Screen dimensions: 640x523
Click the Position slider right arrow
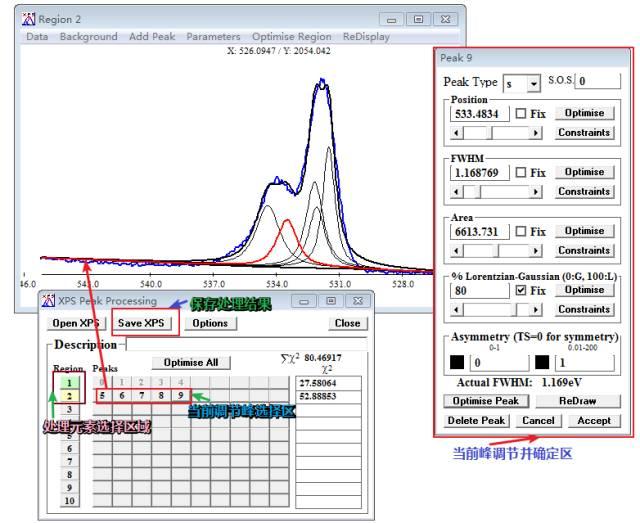(x=536, y=133)
